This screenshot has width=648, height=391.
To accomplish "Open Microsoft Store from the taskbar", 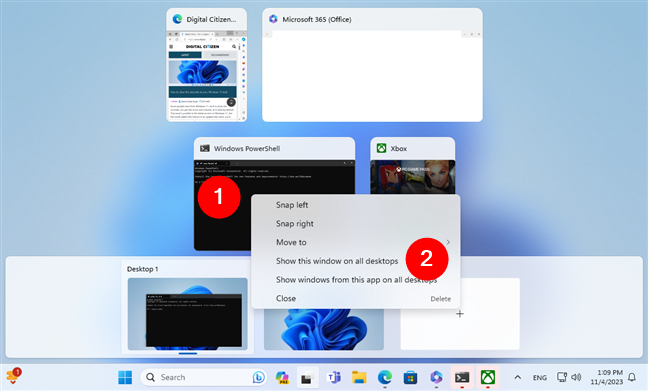I will [410, 377].
